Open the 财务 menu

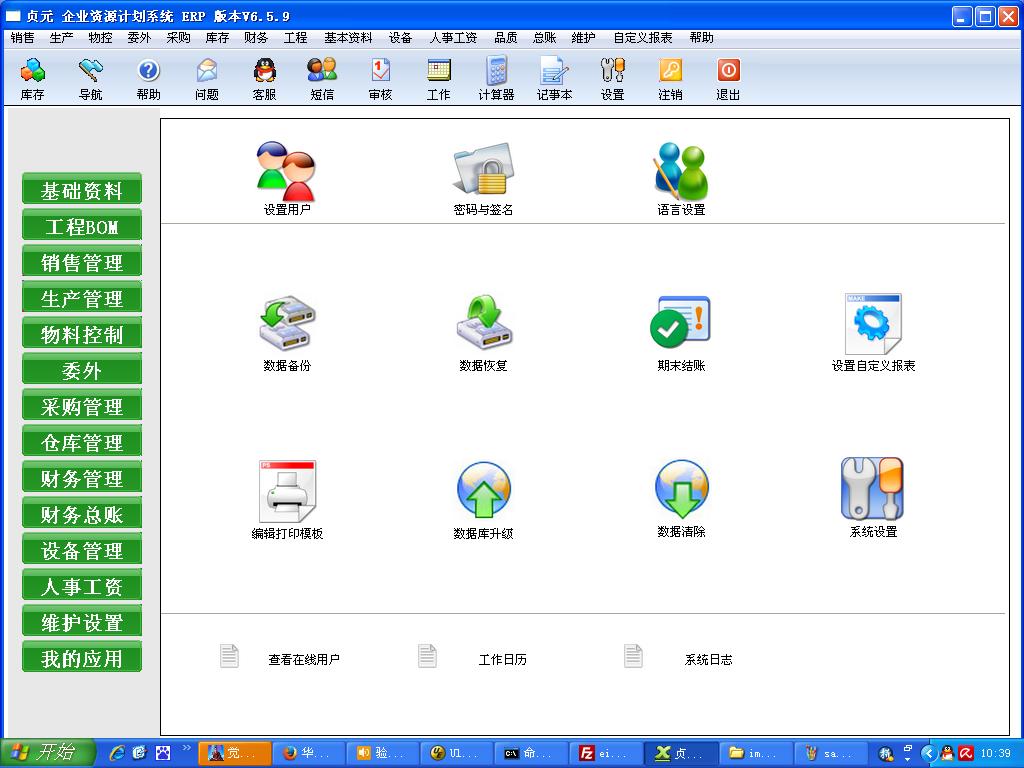(256, 38)
